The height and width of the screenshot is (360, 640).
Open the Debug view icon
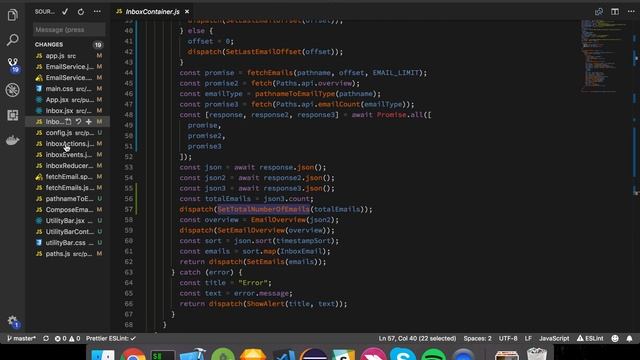pos(13,90)
